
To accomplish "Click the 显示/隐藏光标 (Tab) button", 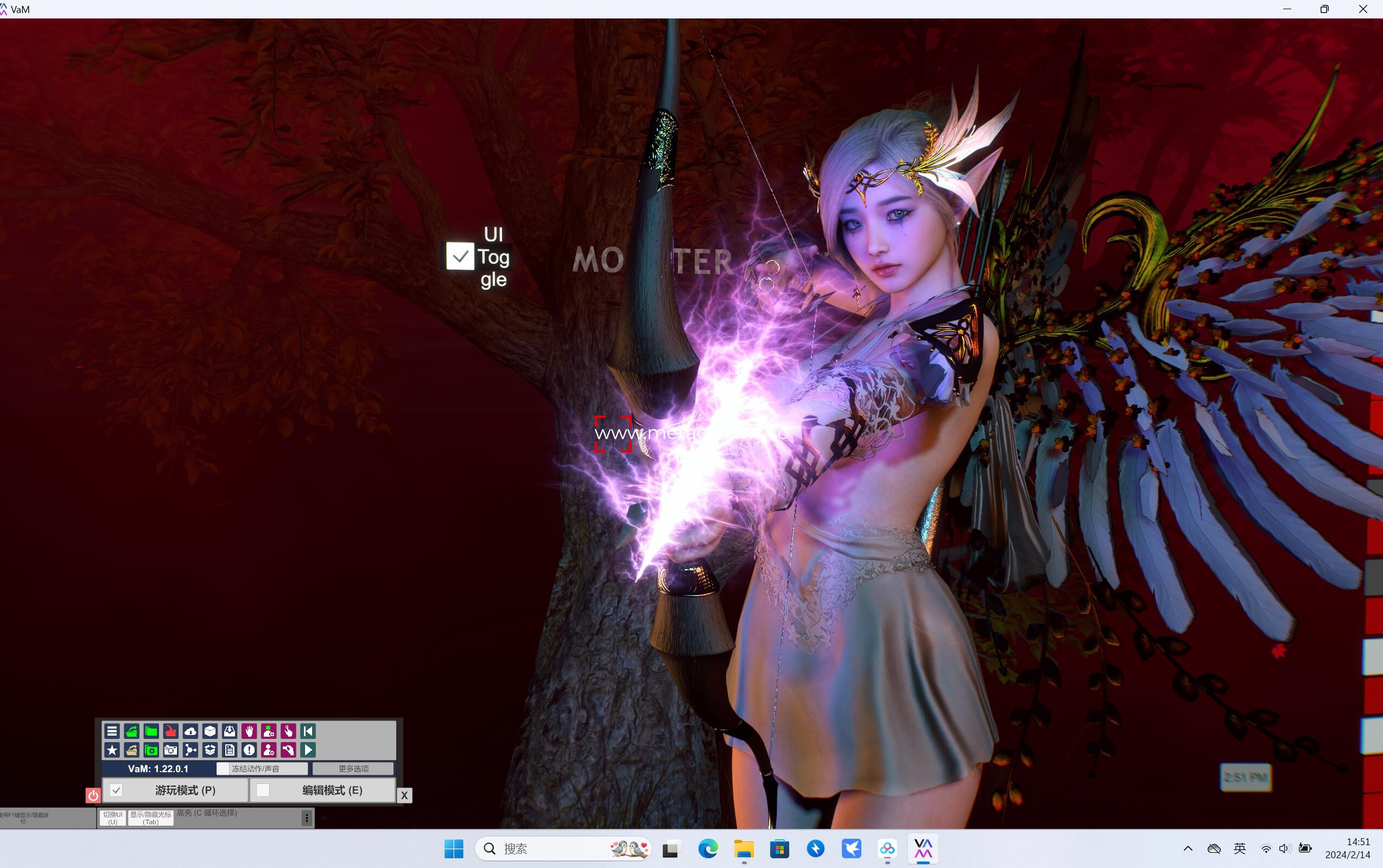I will 150,818.
